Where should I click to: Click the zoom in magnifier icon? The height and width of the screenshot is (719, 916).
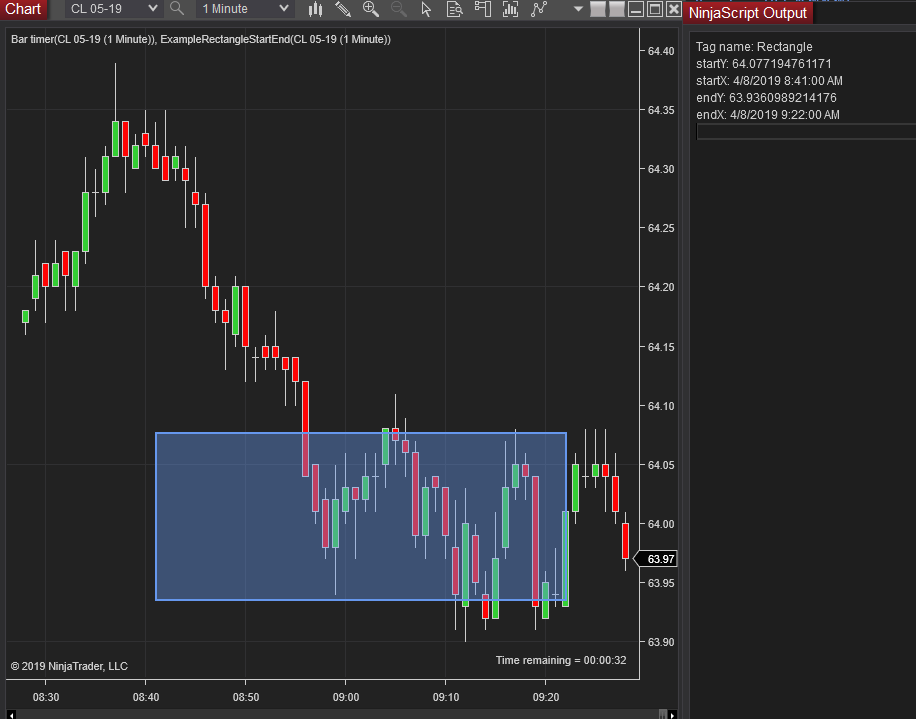click(x=370, y=9)
